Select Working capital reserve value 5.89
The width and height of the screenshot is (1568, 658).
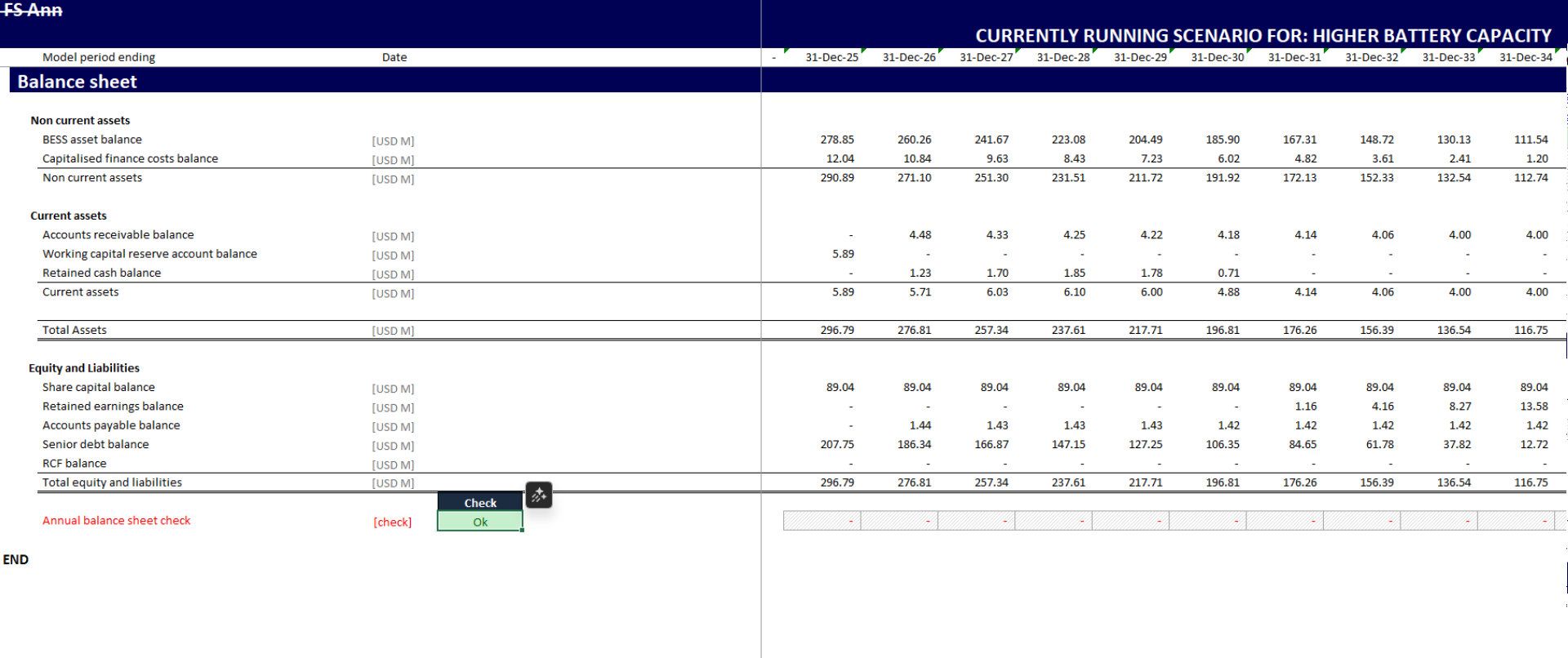coord(843,254)
